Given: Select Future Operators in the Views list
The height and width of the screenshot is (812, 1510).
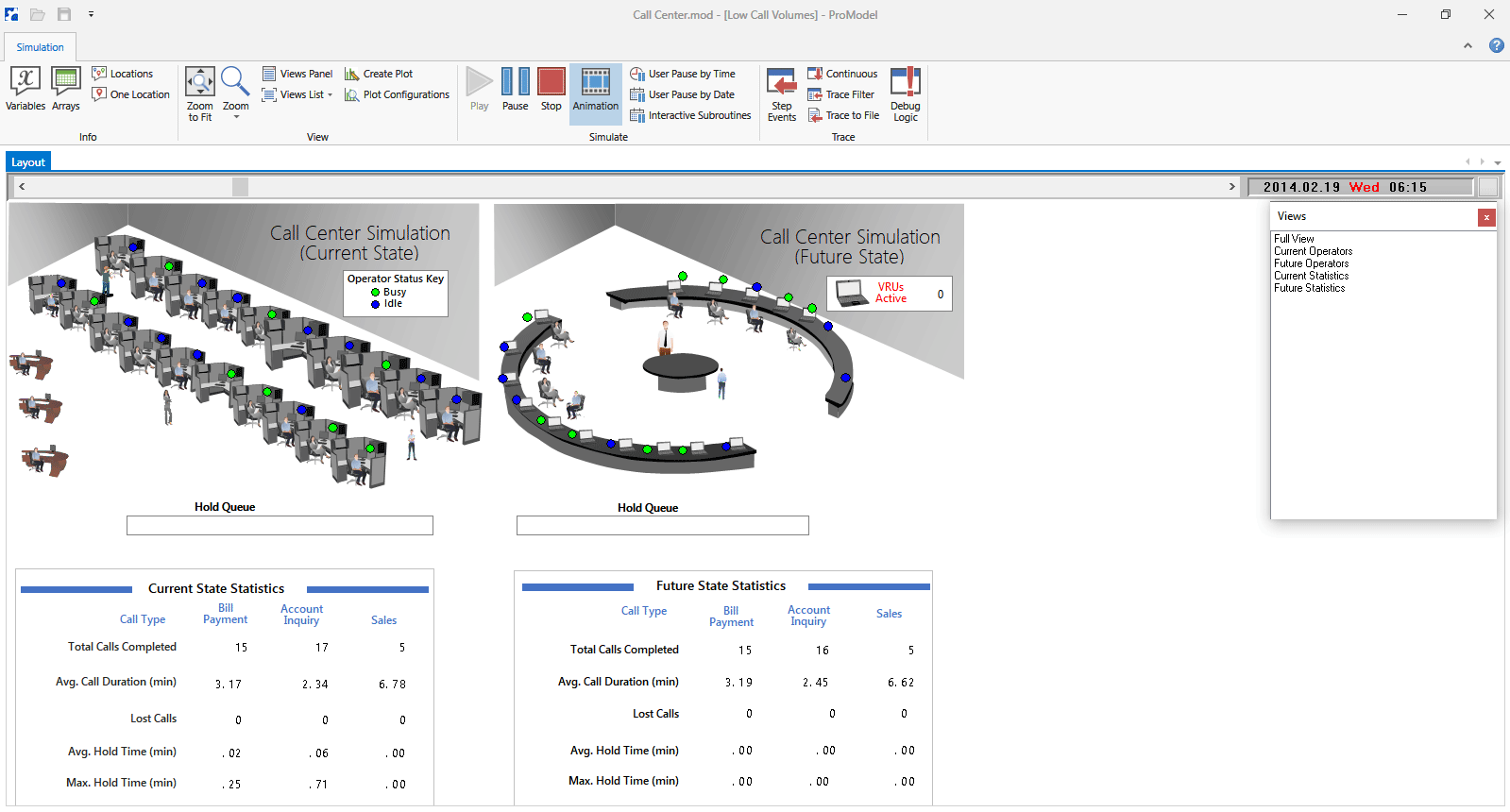Looking at the screenshot, I should [1311, 263].
